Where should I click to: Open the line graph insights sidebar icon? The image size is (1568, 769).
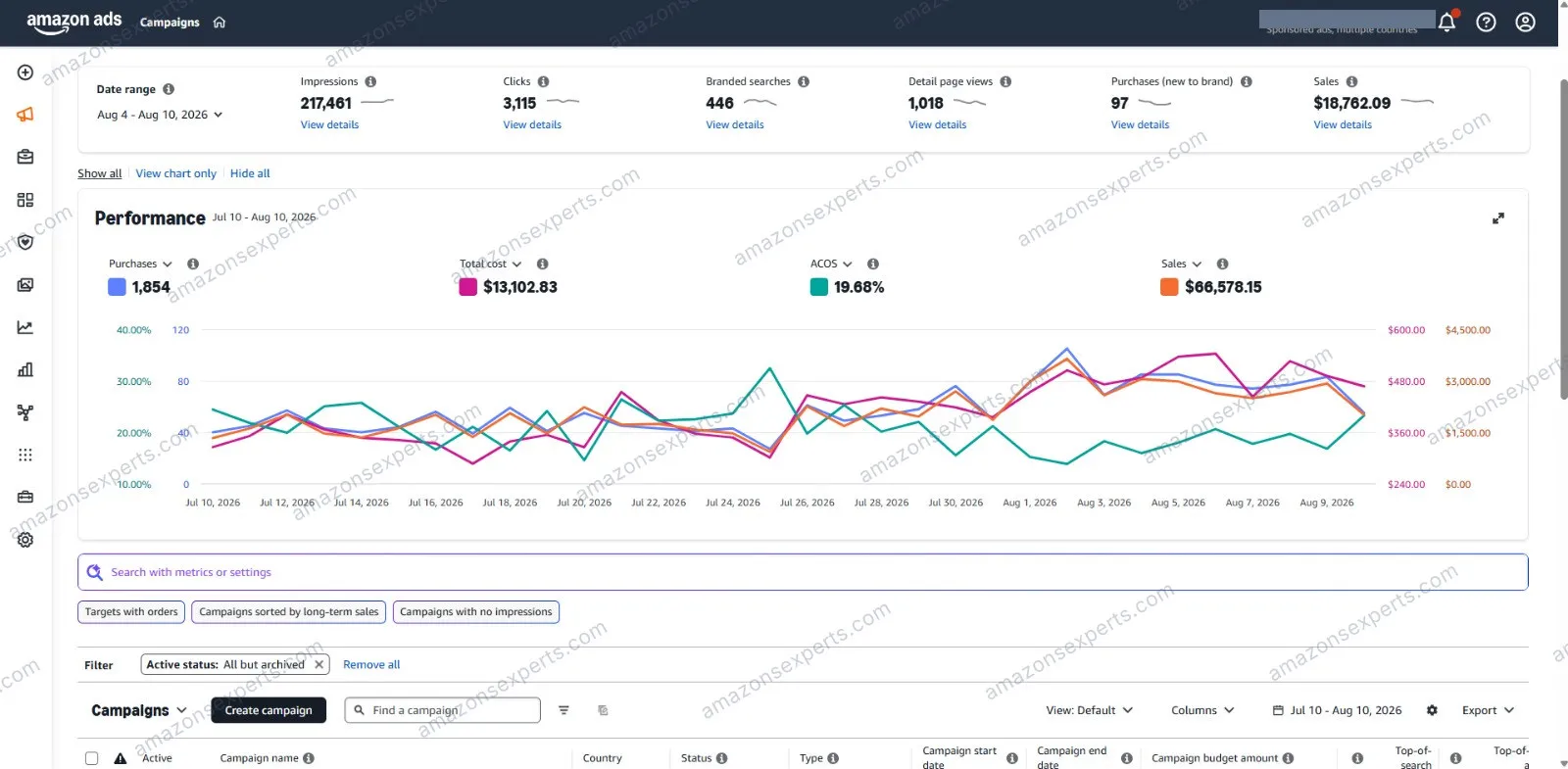(25, 327)
